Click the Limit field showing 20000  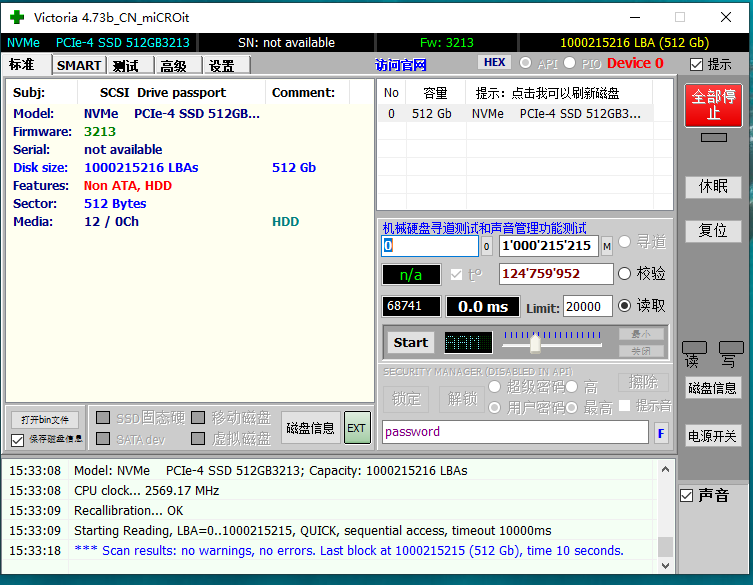click(x=588, y=306)
